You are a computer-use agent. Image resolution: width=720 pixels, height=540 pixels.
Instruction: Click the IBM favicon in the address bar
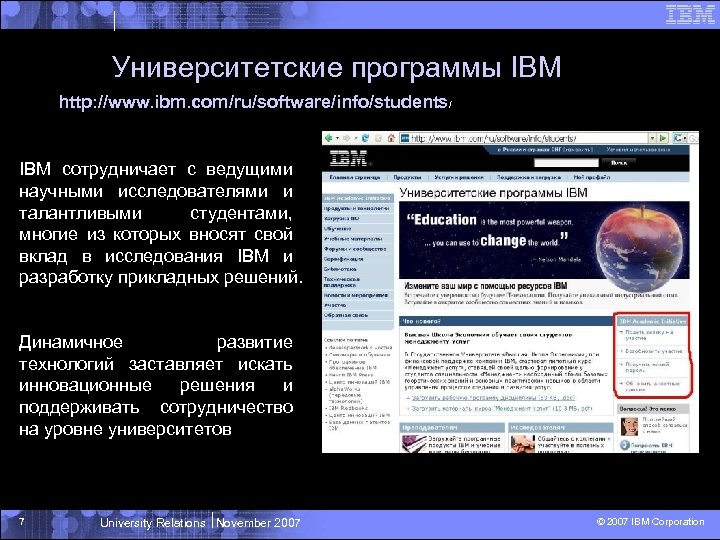click(405, 138)
